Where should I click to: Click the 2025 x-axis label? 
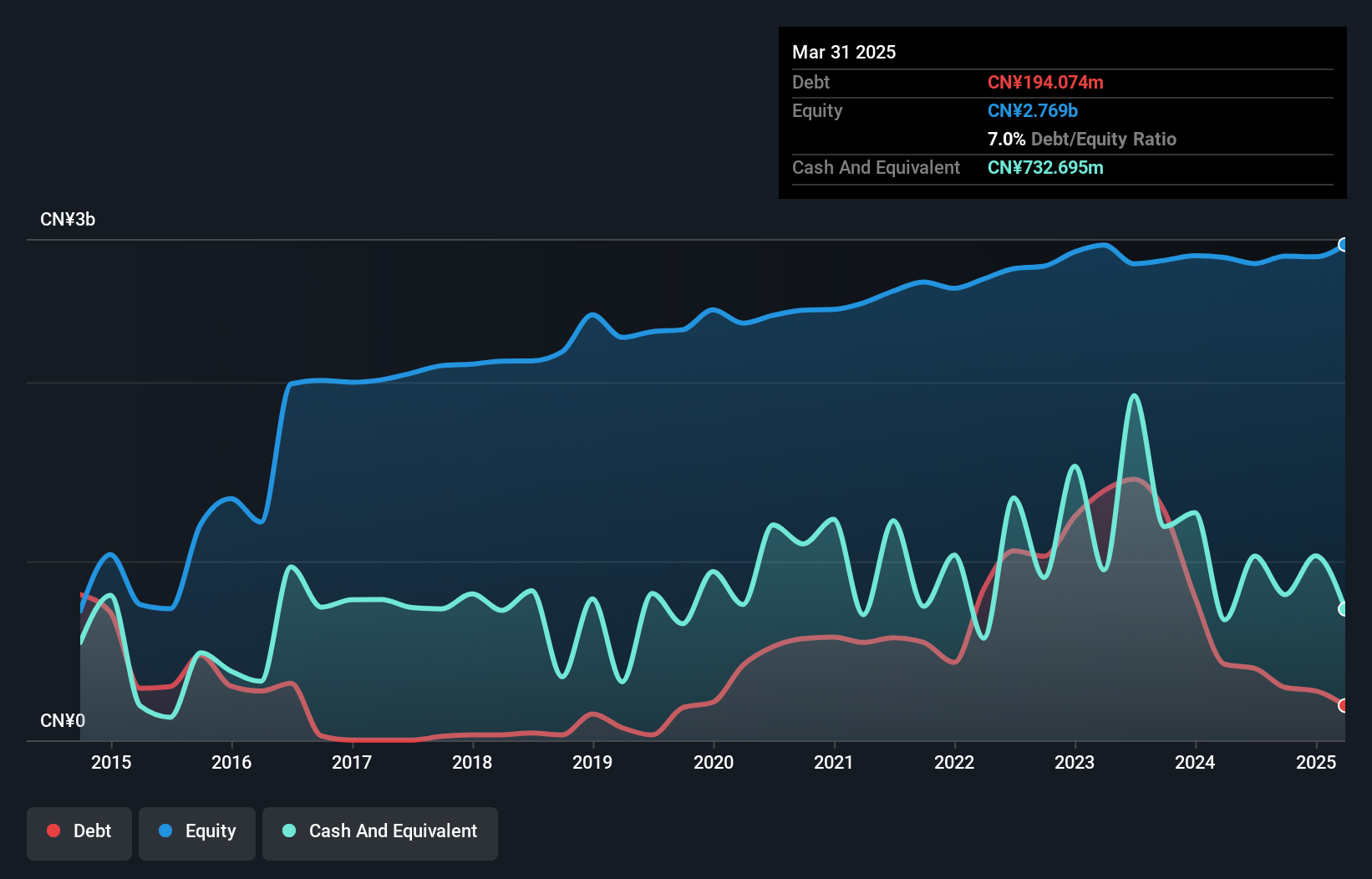coord(1316,762)
